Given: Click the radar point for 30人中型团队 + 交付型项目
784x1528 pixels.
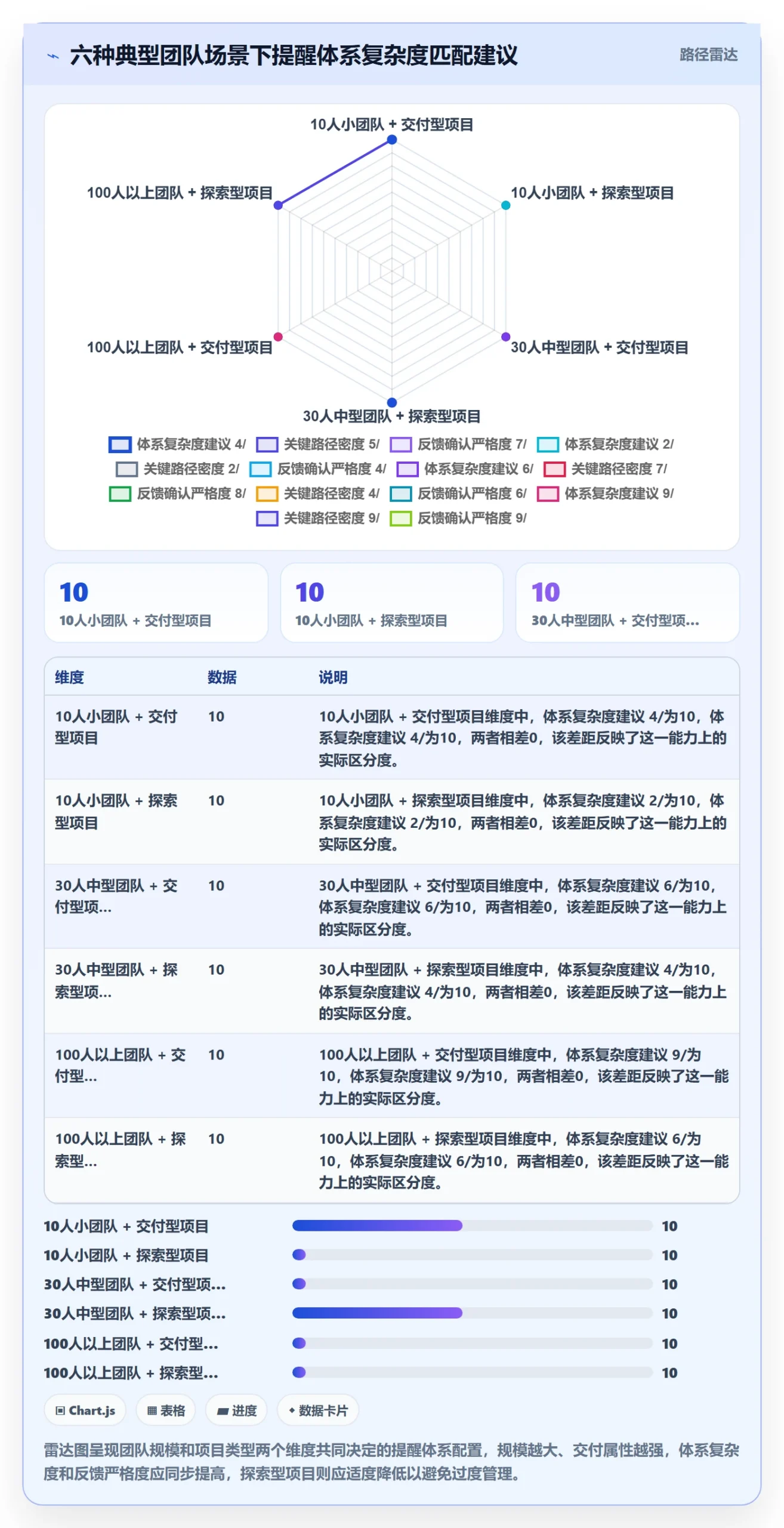Looking at the screenshot, I should (505, 337).
